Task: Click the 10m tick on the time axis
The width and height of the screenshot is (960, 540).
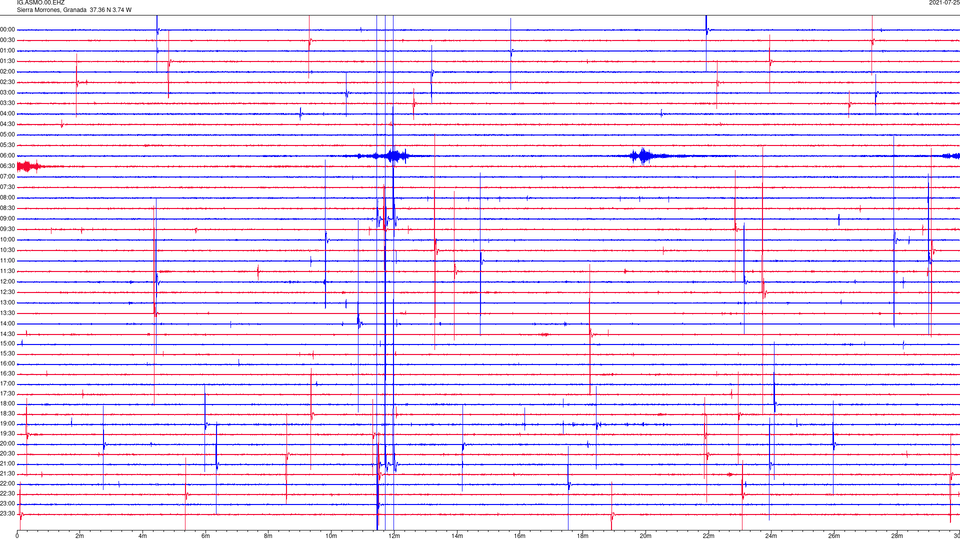Action: (331, 536)
